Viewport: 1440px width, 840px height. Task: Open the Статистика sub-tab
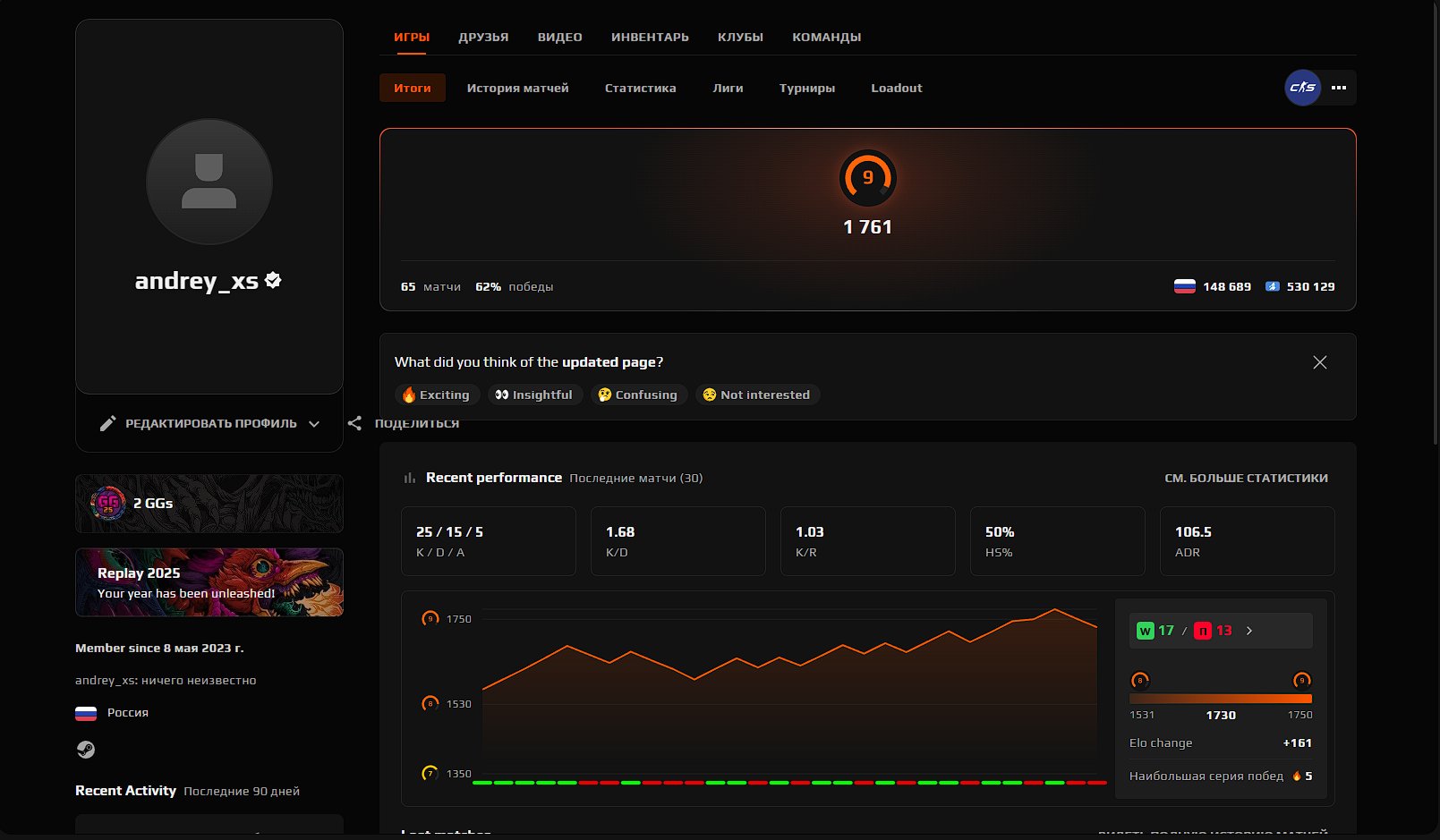(x=640, y=88)
